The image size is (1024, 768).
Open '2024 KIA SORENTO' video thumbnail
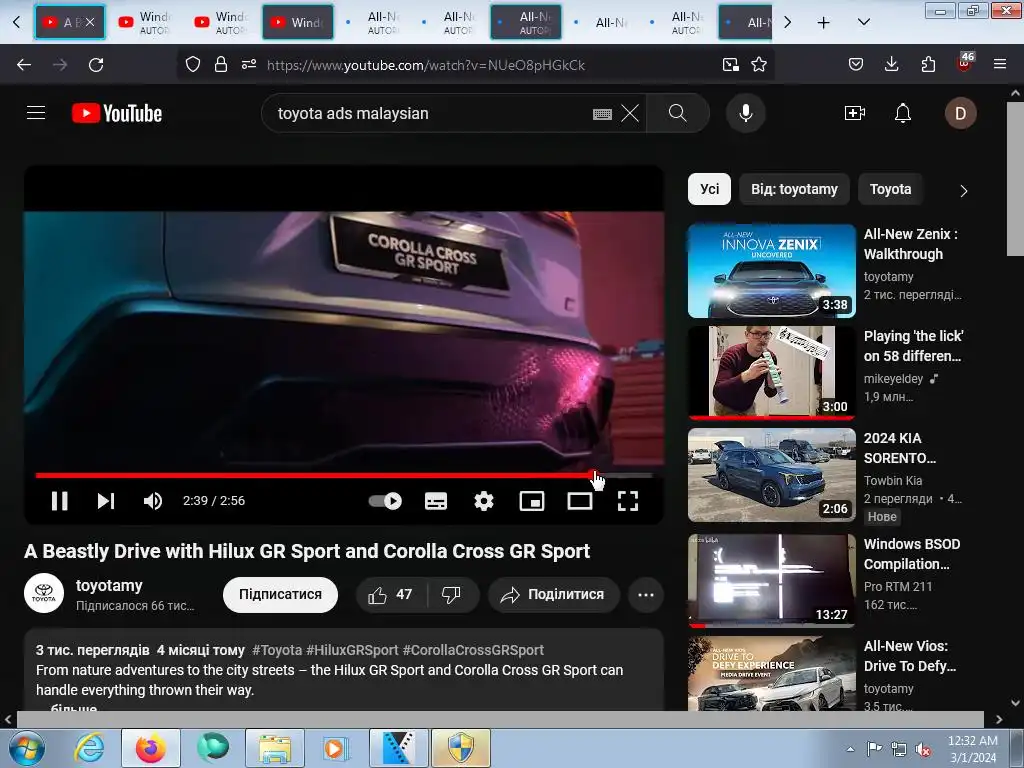tap(771, 475)
